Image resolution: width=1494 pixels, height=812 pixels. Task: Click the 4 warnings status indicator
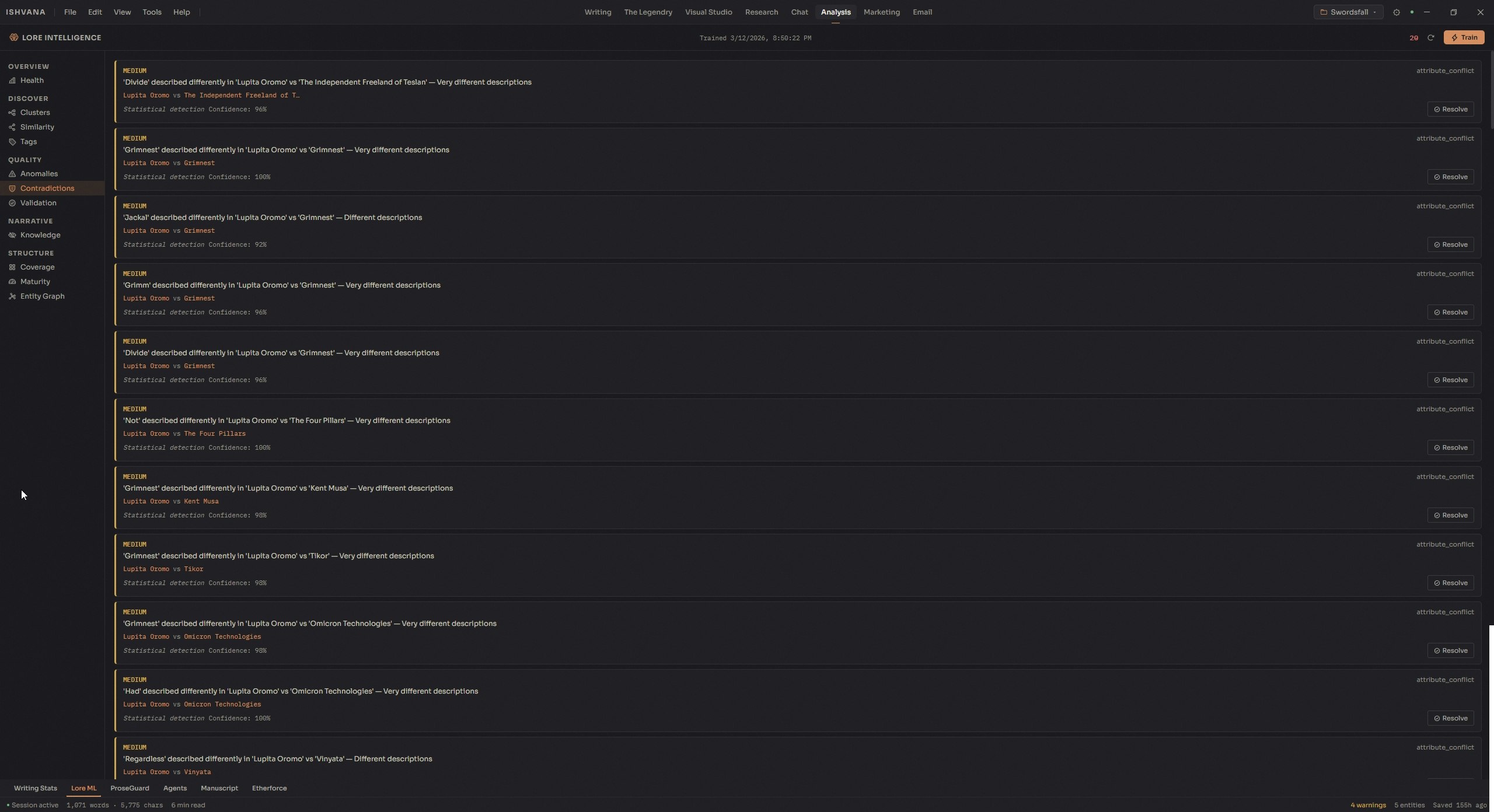(1368, 805)
